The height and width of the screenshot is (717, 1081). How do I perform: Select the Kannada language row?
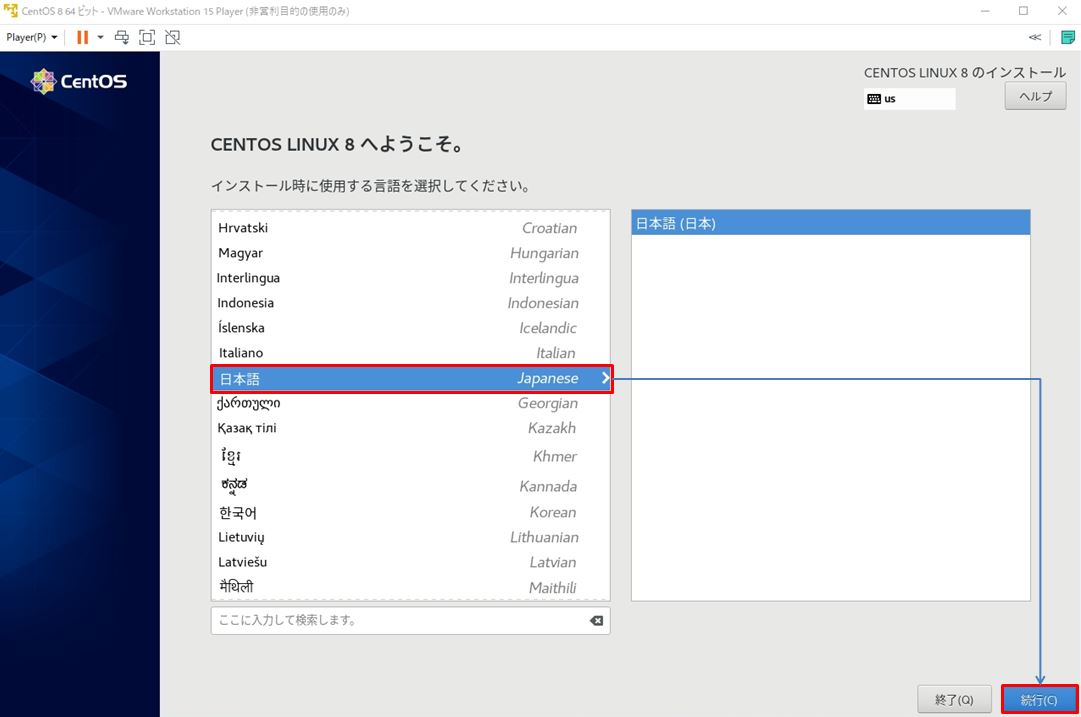click(x=410, y=485)
